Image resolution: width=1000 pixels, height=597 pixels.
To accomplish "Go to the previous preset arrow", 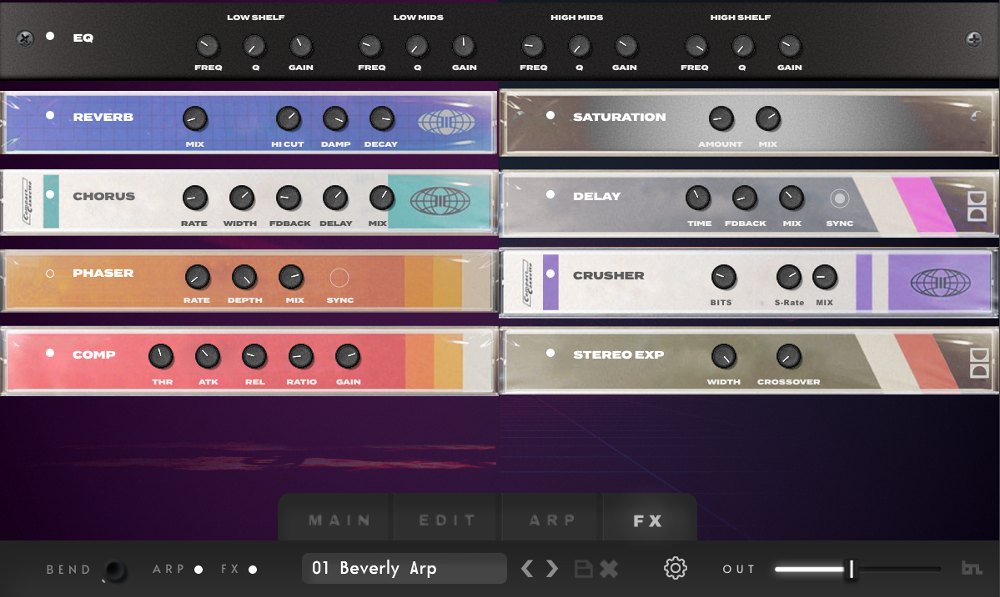I will tap(528, 568).
